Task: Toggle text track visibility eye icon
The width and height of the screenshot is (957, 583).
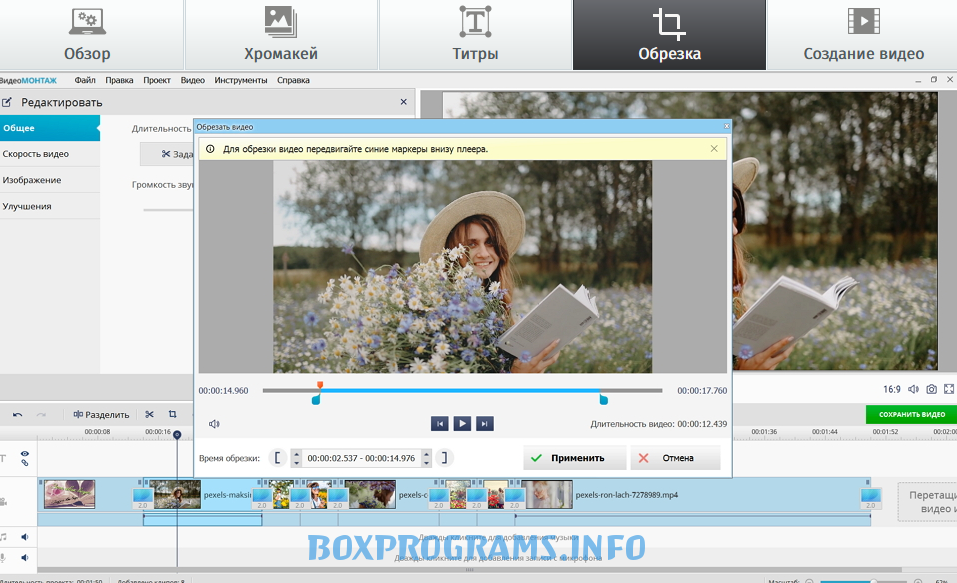Action: [24, 454]
